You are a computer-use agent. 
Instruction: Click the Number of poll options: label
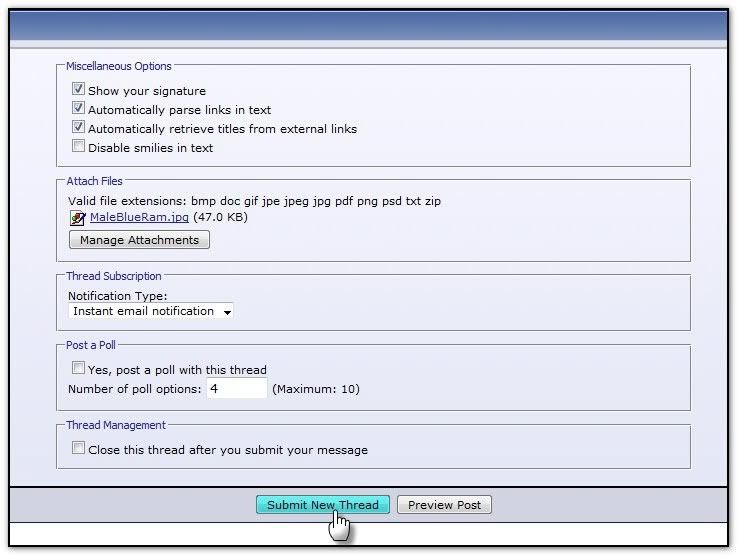coord(135,389)
